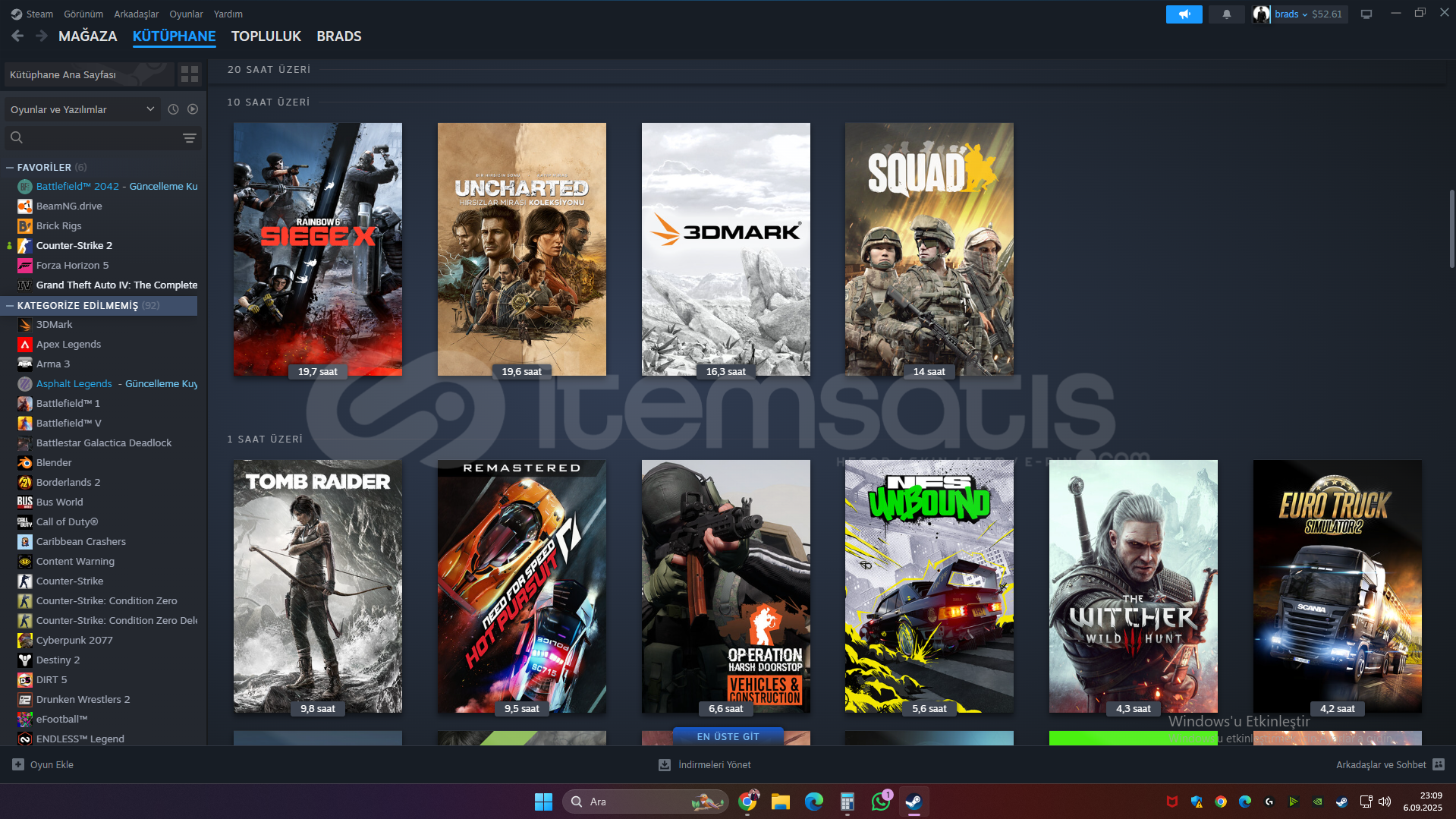Select Counter-Strike 2 in favorites
Image resolution: width=1456 pixels, height=819 pixels.
pyautogui.click(x=74, y=245)
